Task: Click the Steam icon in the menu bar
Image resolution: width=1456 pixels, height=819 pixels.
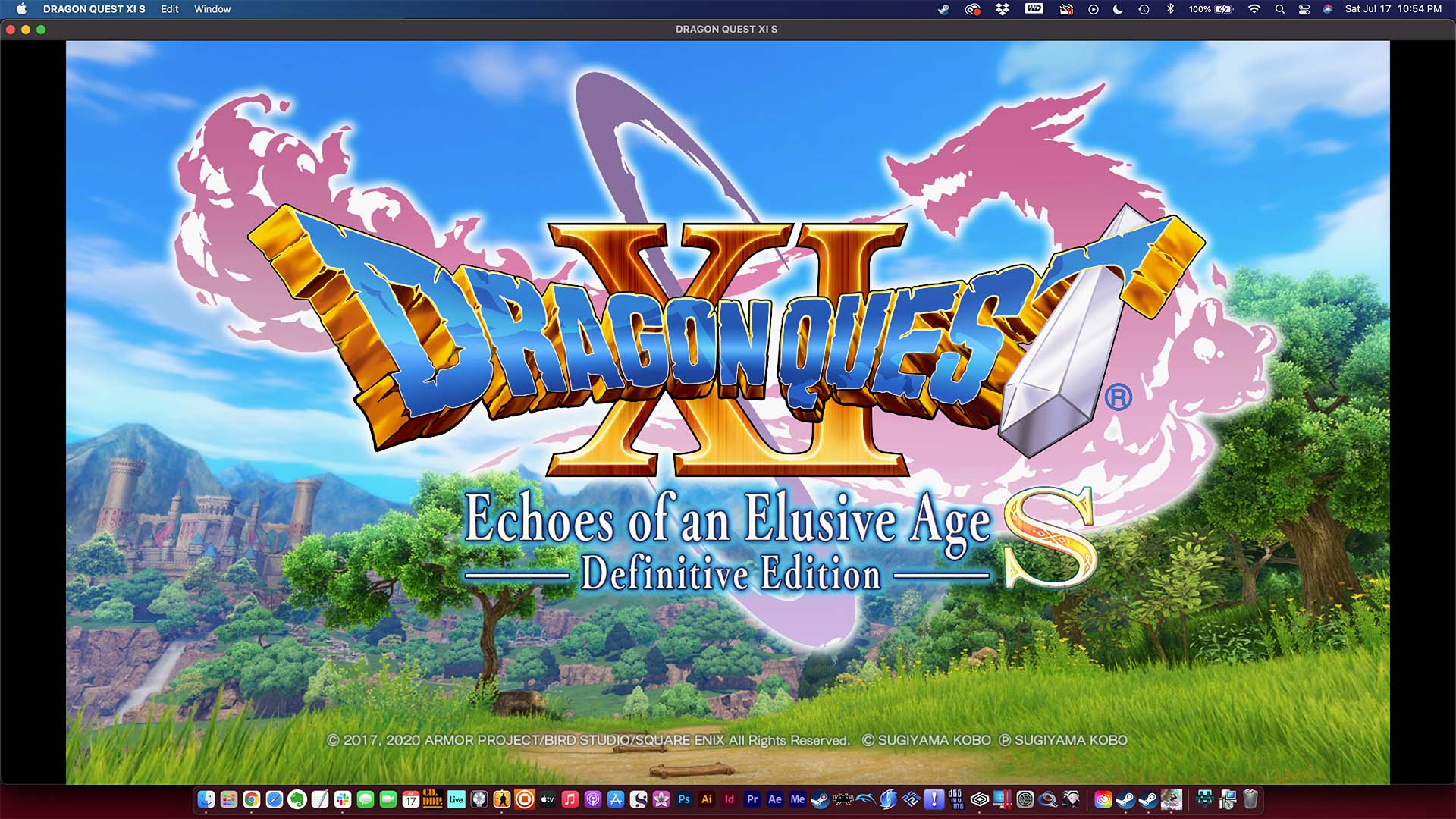Action: pyautogui.click(x=943, y=9)
